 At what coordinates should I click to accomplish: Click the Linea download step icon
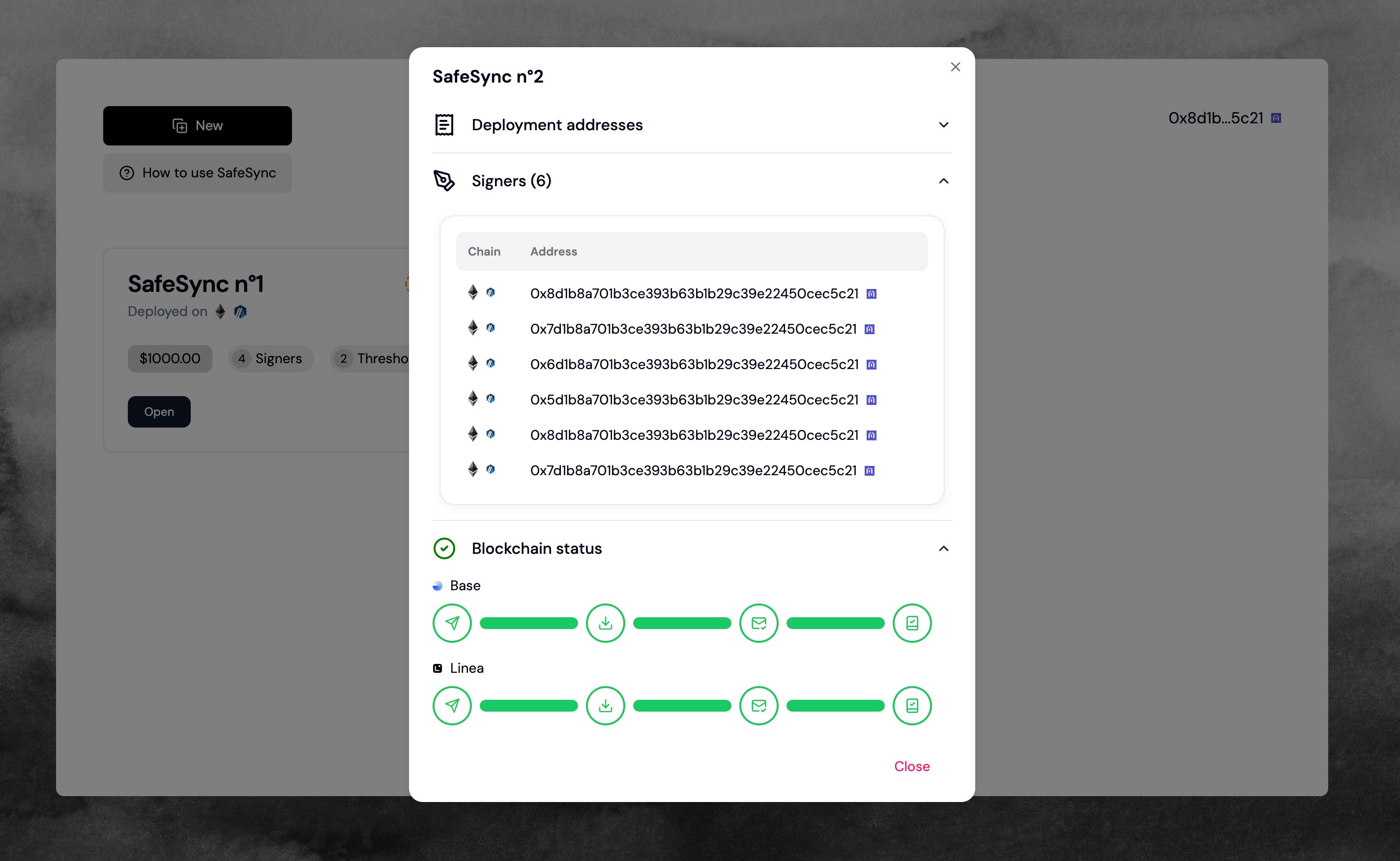tap(606, 706)
